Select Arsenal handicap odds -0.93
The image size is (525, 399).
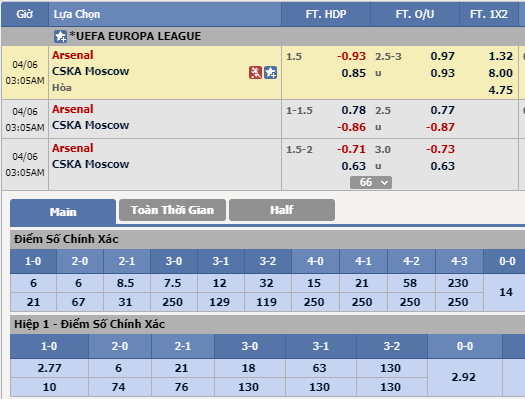click(x=351, y=56)
